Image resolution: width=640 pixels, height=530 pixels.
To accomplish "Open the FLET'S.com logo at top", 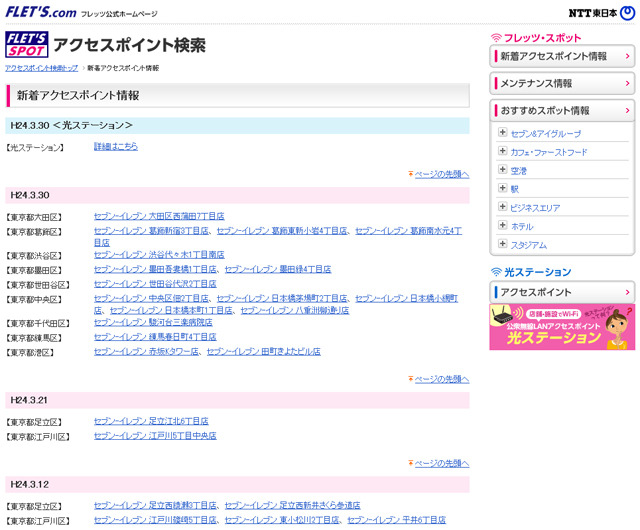I will [x=40, y=12].
